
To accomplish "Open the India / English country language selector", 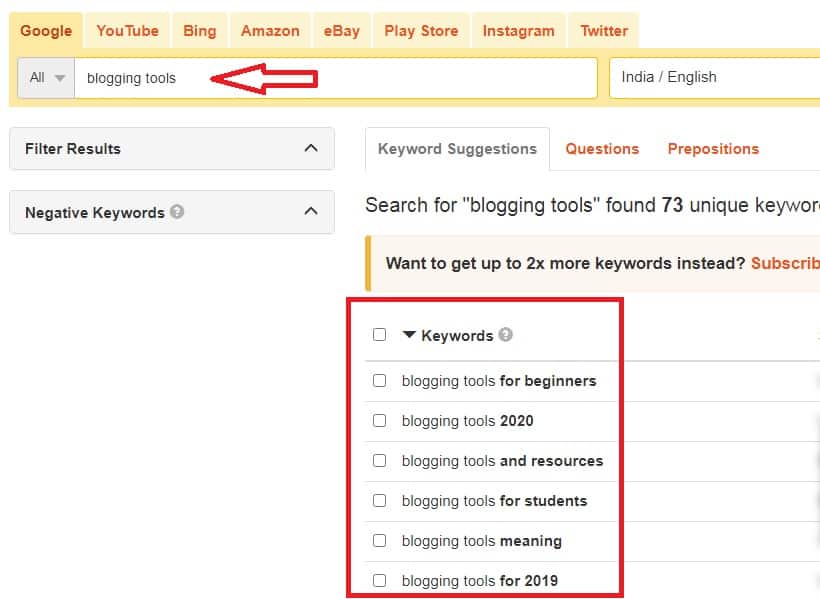I will click(x=714, y=77).
